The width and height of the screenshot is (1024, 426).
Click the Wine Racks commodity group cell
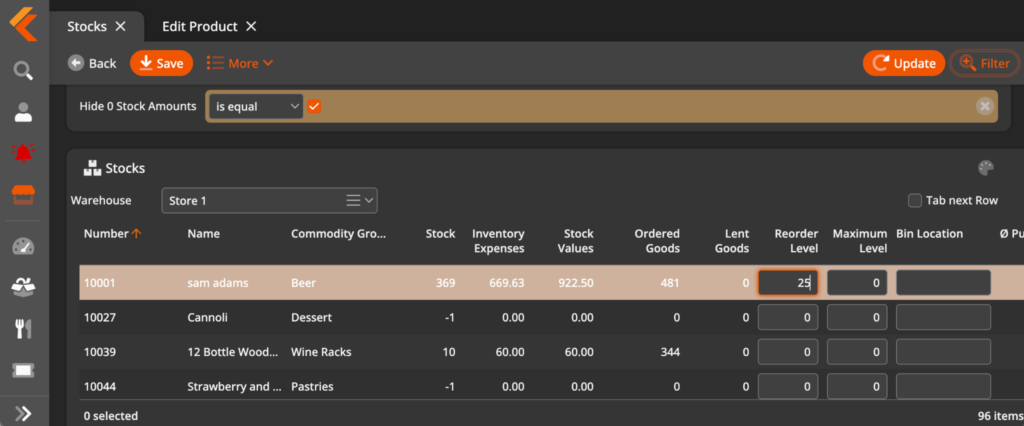coord(321,352)
